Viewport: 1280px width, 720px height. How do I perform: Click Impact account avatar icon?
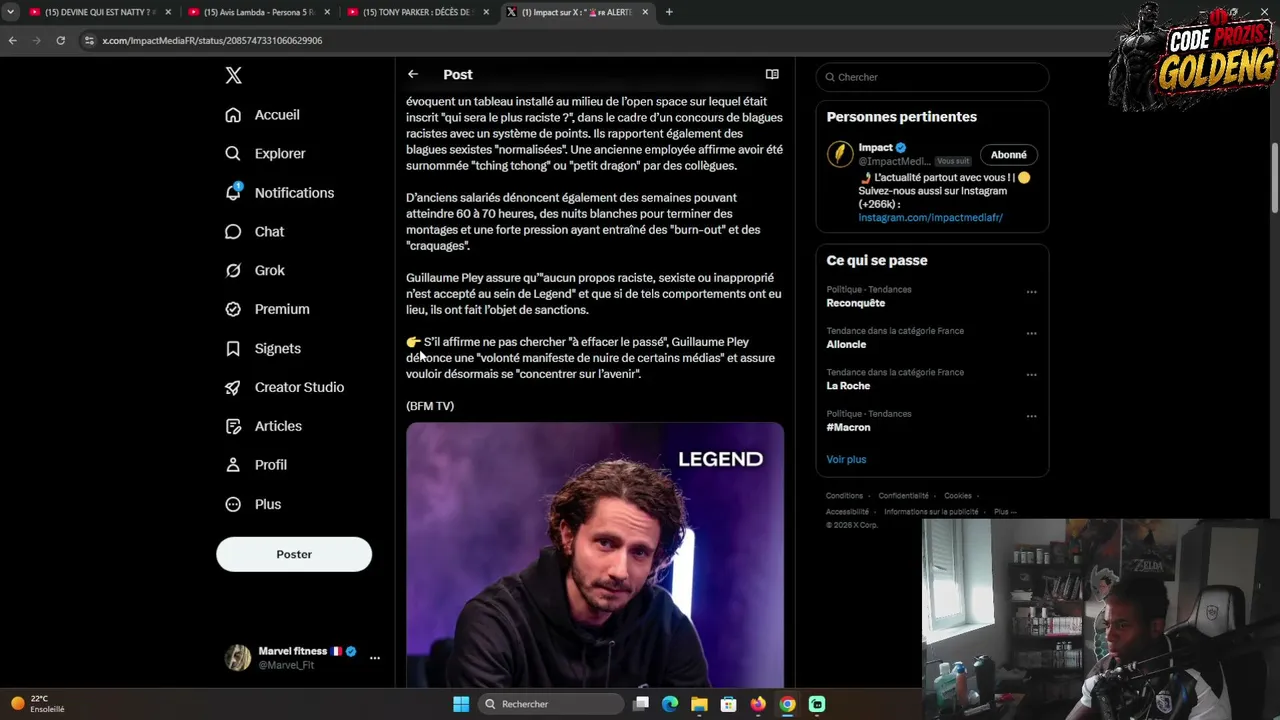pyautogui.click(x=840, y=154)
